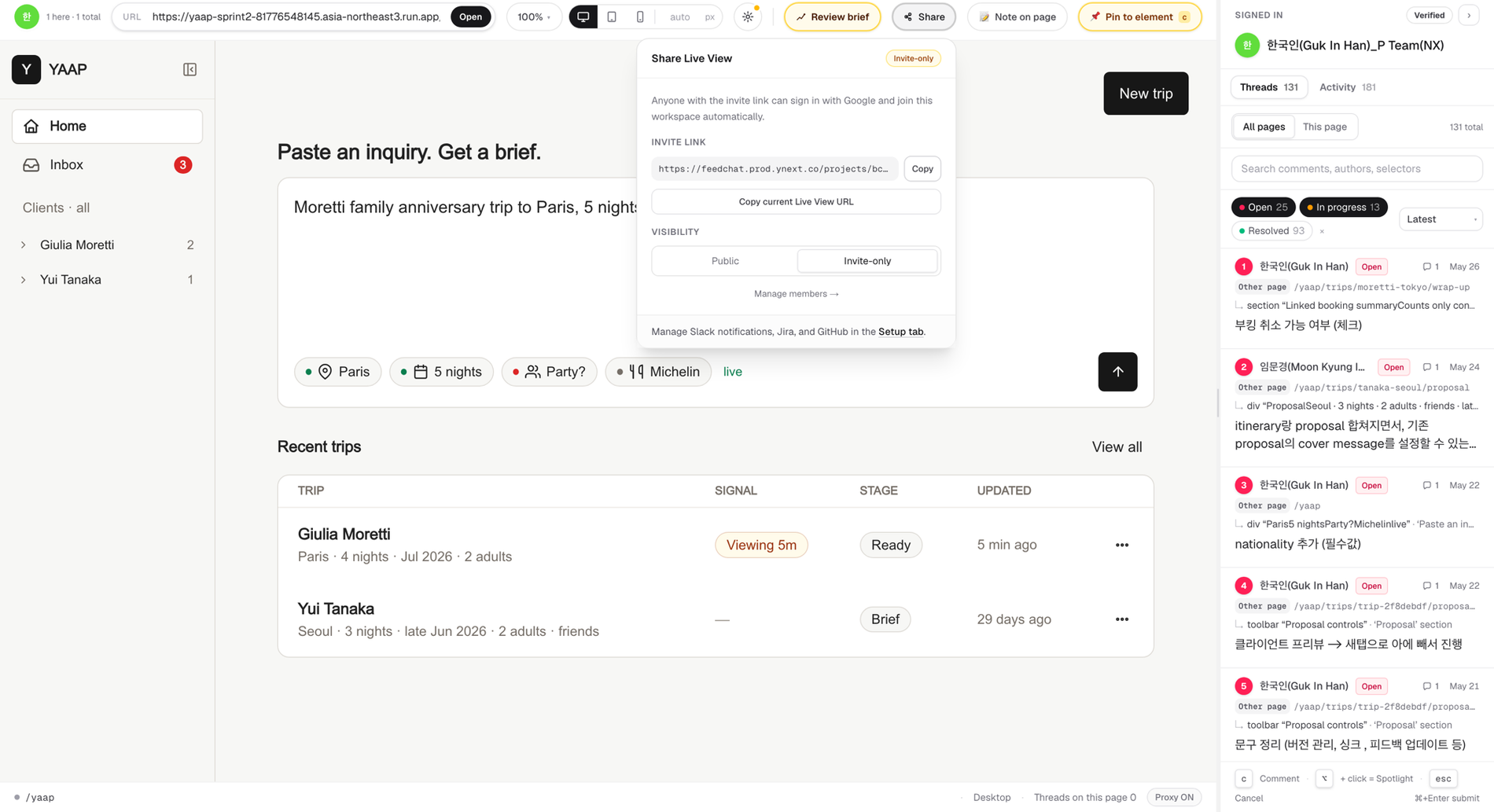Image resolution: width=1494 pixels, height=812 pixels.
Task: Toggle the light/dark theme sun icon
Action: [747, 17]
